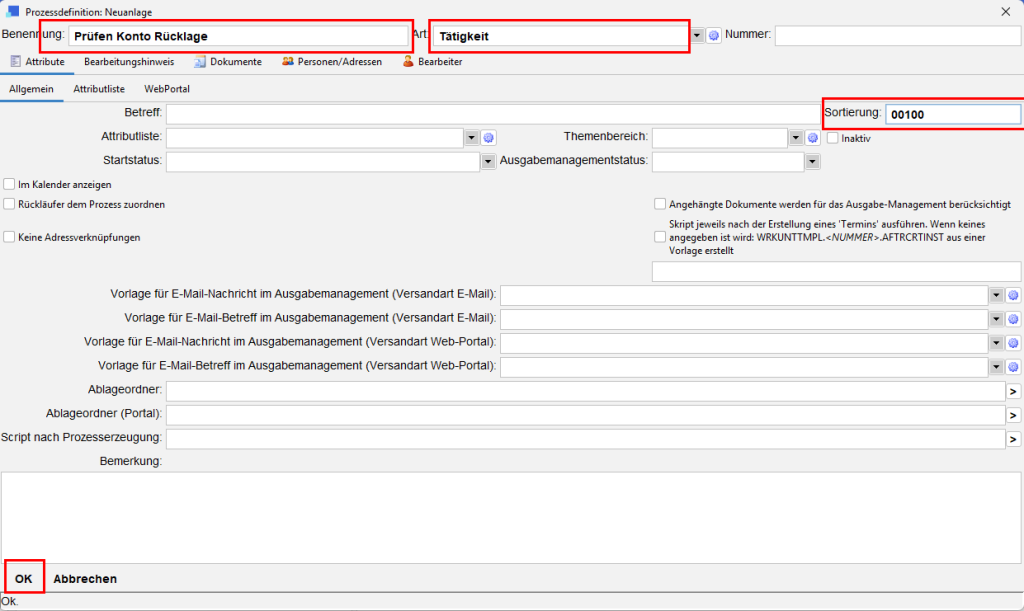Viewport: 1024px width, 611px height.
Task: Click the gear icon next to Art dropdown
Action: 714,36
